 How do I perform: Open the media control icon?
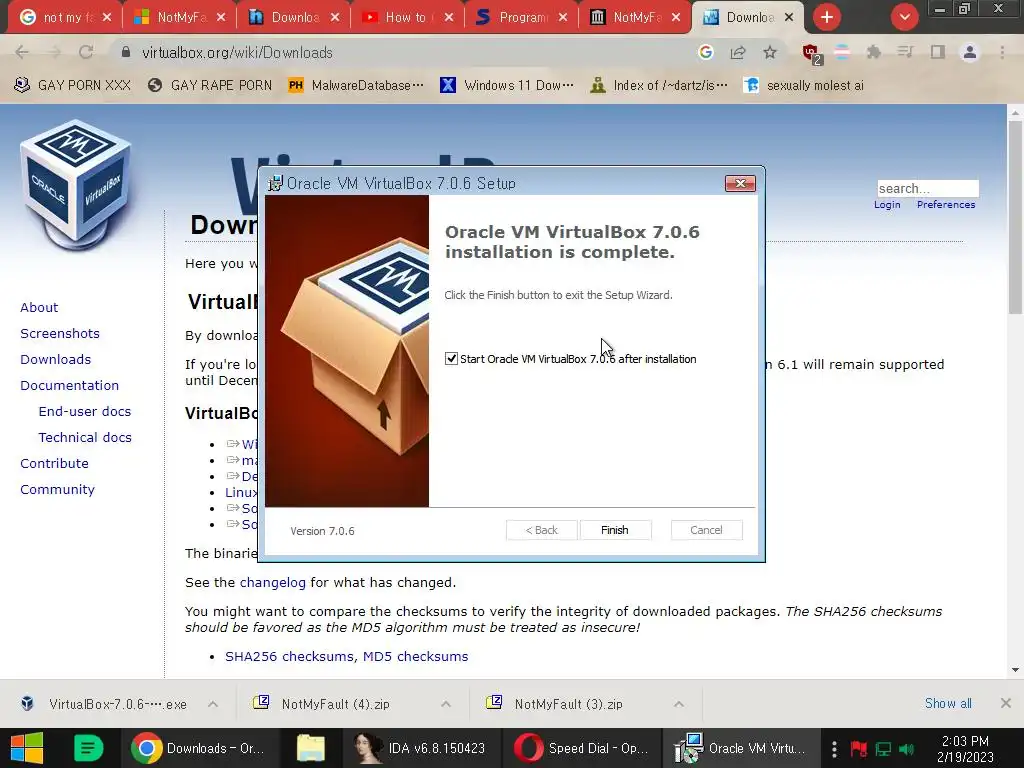[905, 52]
